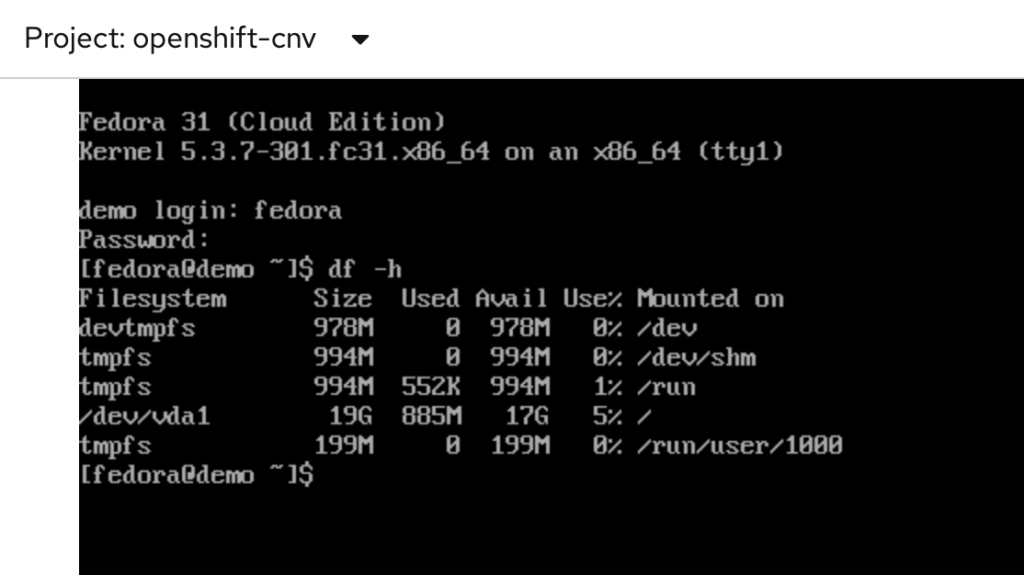This screenshot has height=575, width=1024.
Task: Click the 'demo login: fedora' line
Action: click(210, 211)
